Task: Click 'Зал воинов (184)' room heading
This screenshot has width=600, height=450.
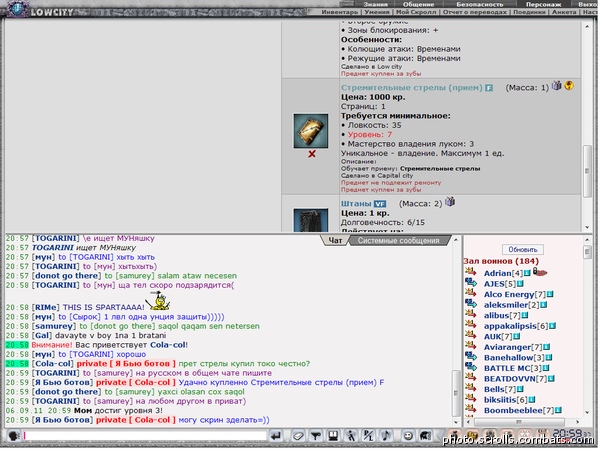Action: [501, 261]
